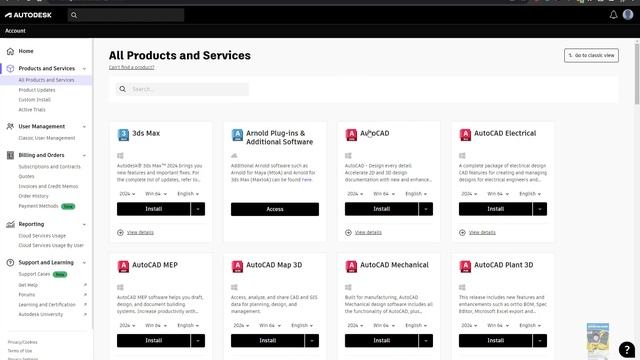Install 3ds Max
Image resolution: width=640 pixels, height=360 pixels.
[x=153, y=209]
